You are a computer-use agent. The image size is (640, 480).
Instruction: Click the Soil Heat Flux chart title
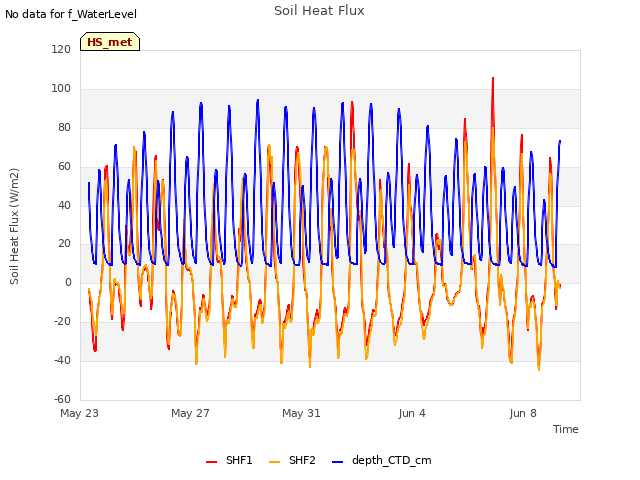pos(319,11)
